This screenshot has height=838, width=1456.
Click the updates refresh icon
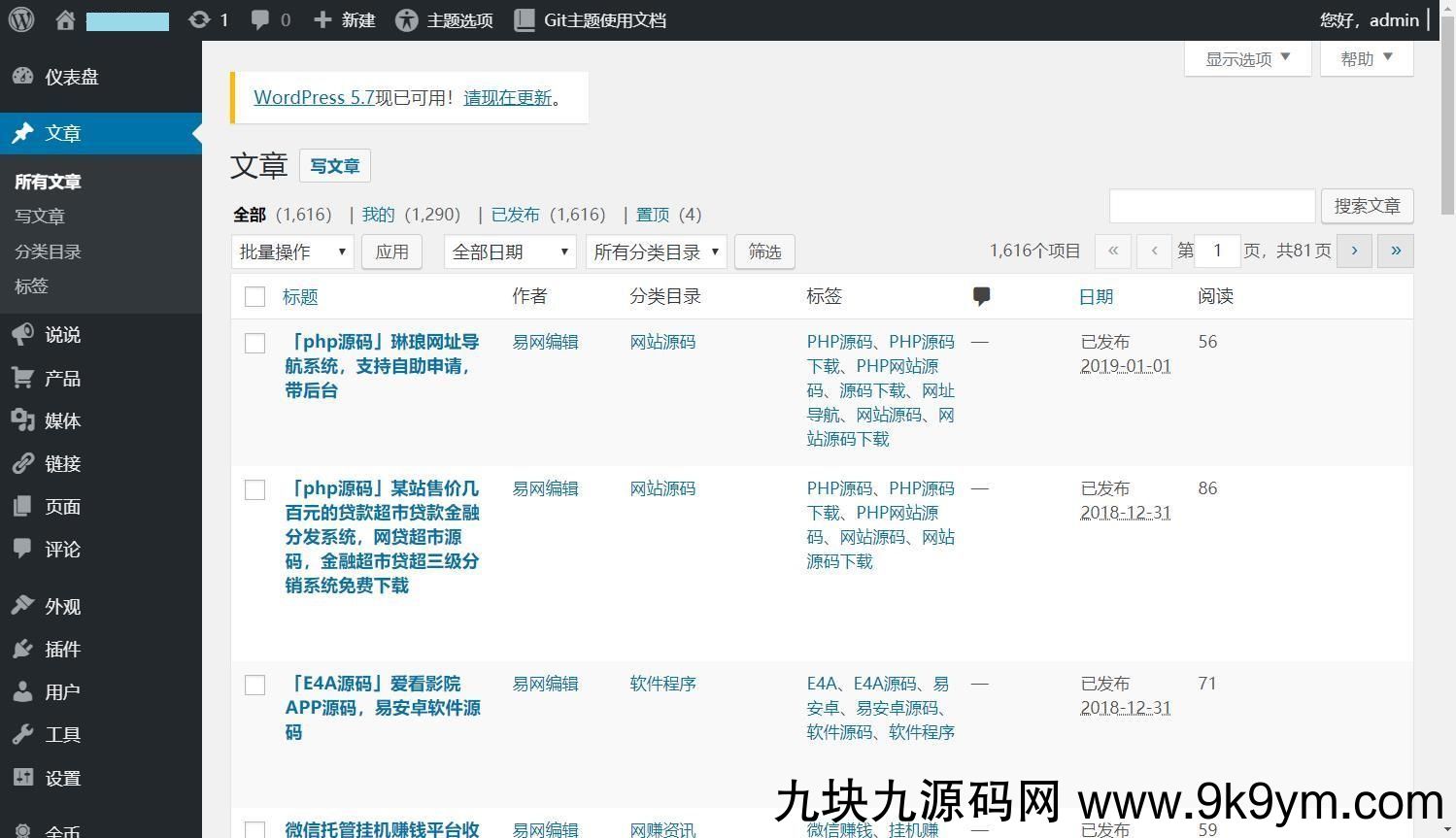pos(199,19)
